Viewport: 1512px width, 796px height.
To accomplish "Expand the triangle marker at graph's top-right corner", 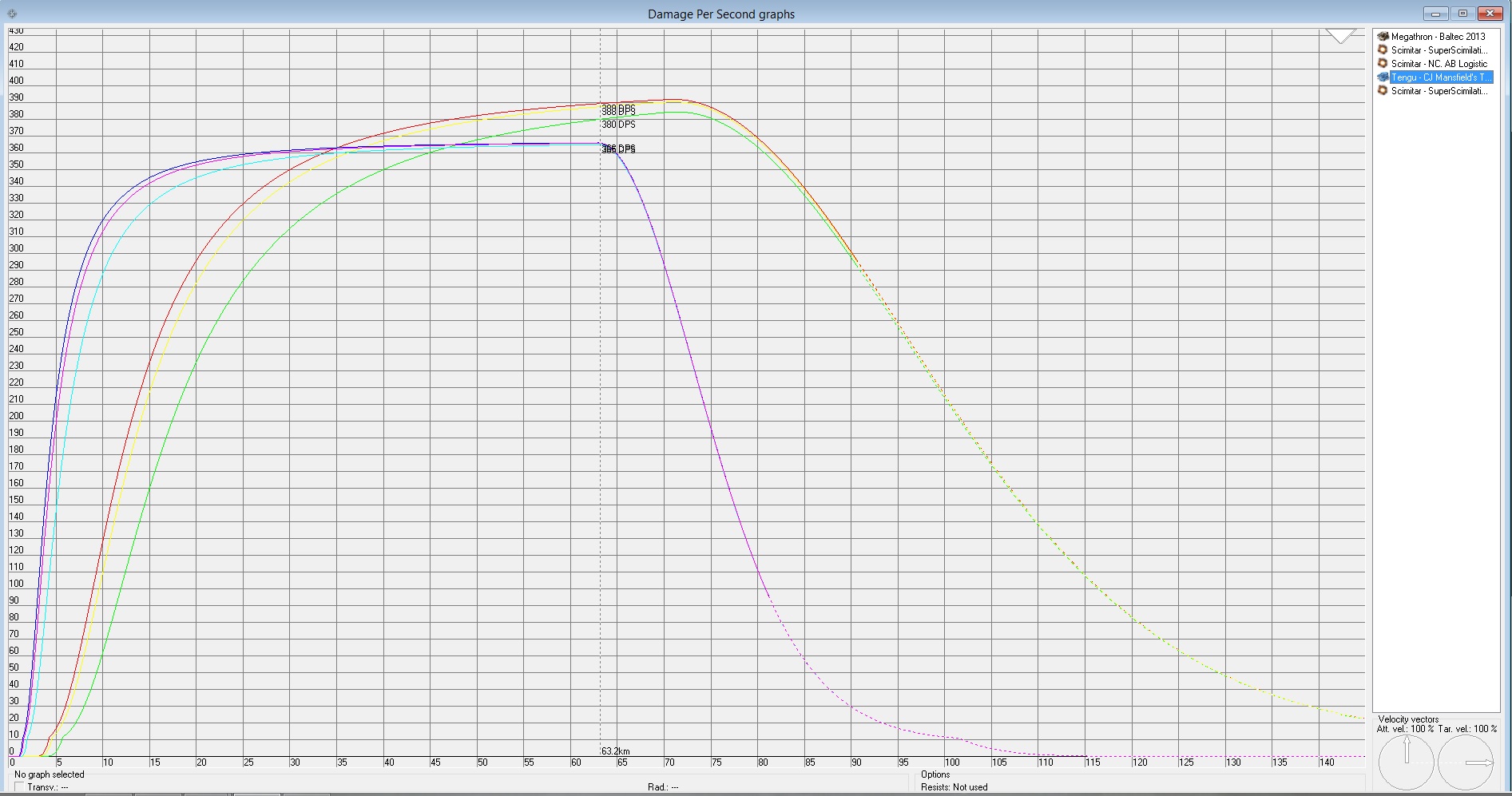I will click(1341, 36).
